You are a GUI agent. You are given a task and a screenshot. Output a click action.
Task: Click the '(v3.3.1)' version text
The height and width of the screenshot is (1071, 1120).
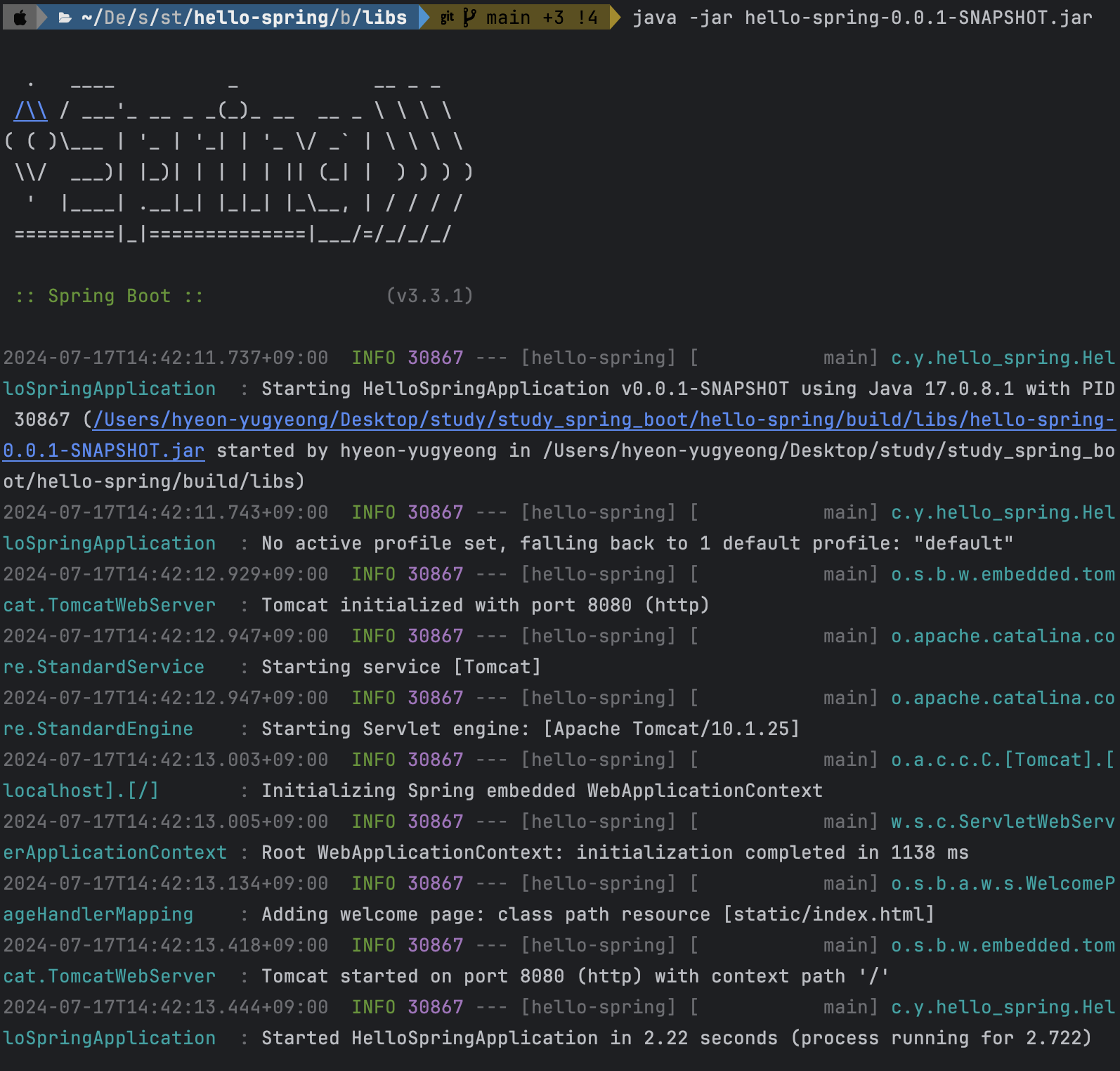pyautogui.click(x=430, y=296)
